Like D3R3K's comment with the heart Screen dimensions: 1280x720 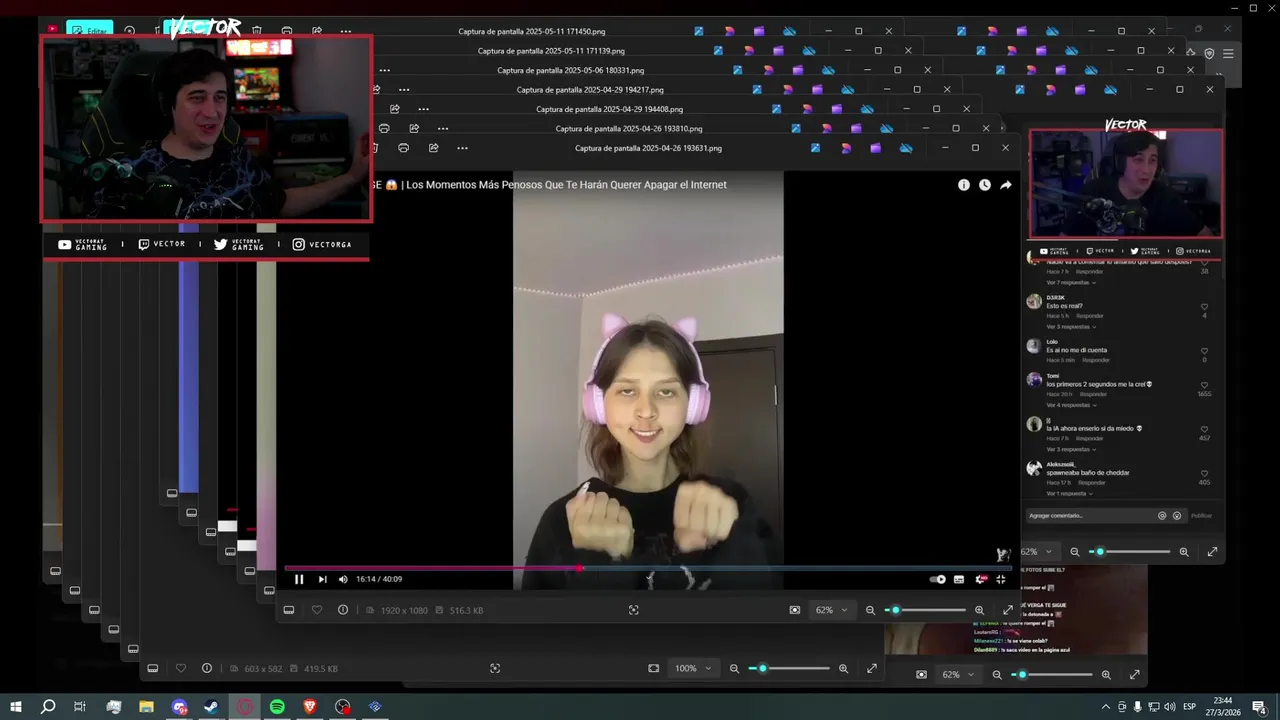1204,307
